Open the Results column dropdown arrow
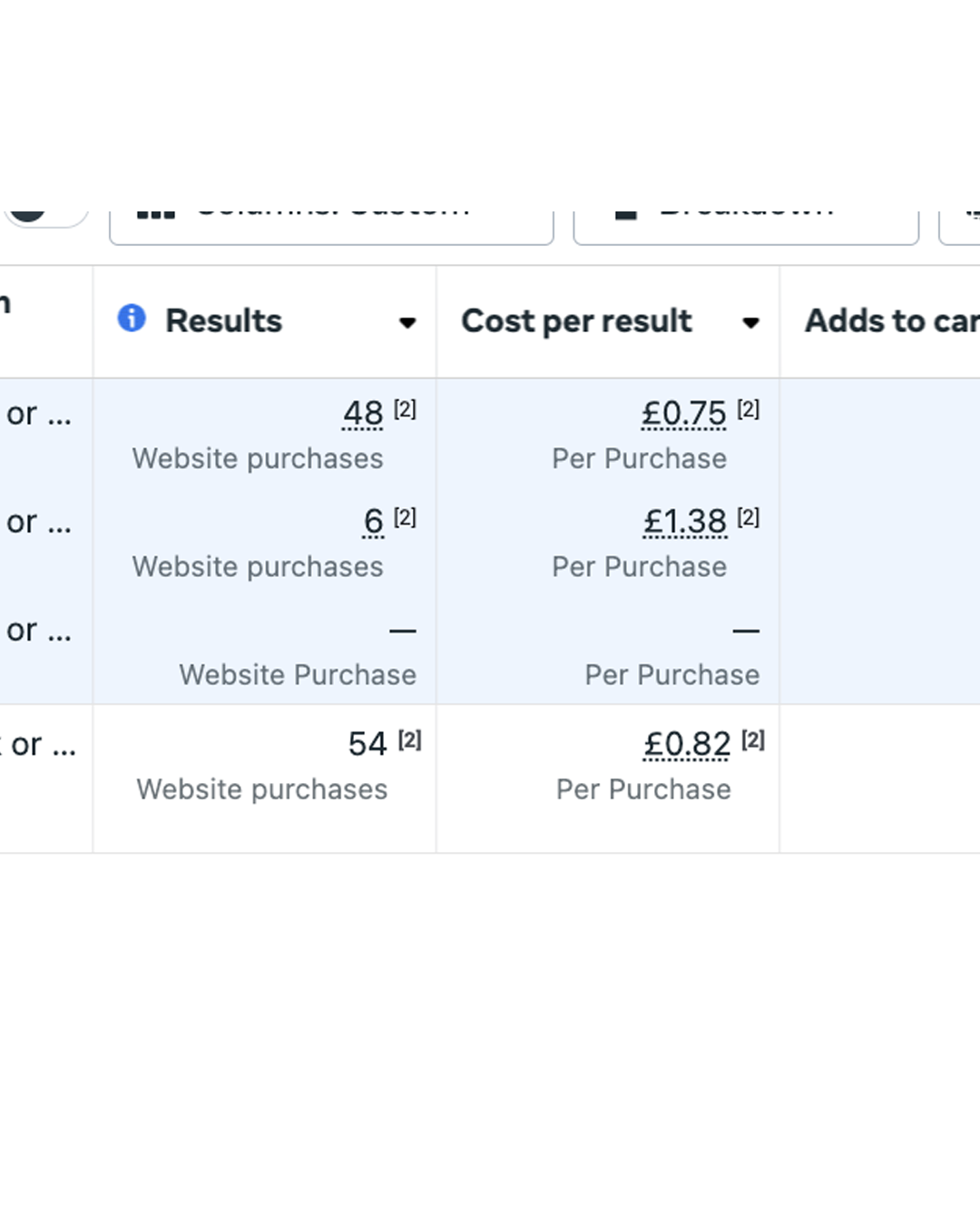The height and width of the screenshot is (1225, 980). (407, 322)
